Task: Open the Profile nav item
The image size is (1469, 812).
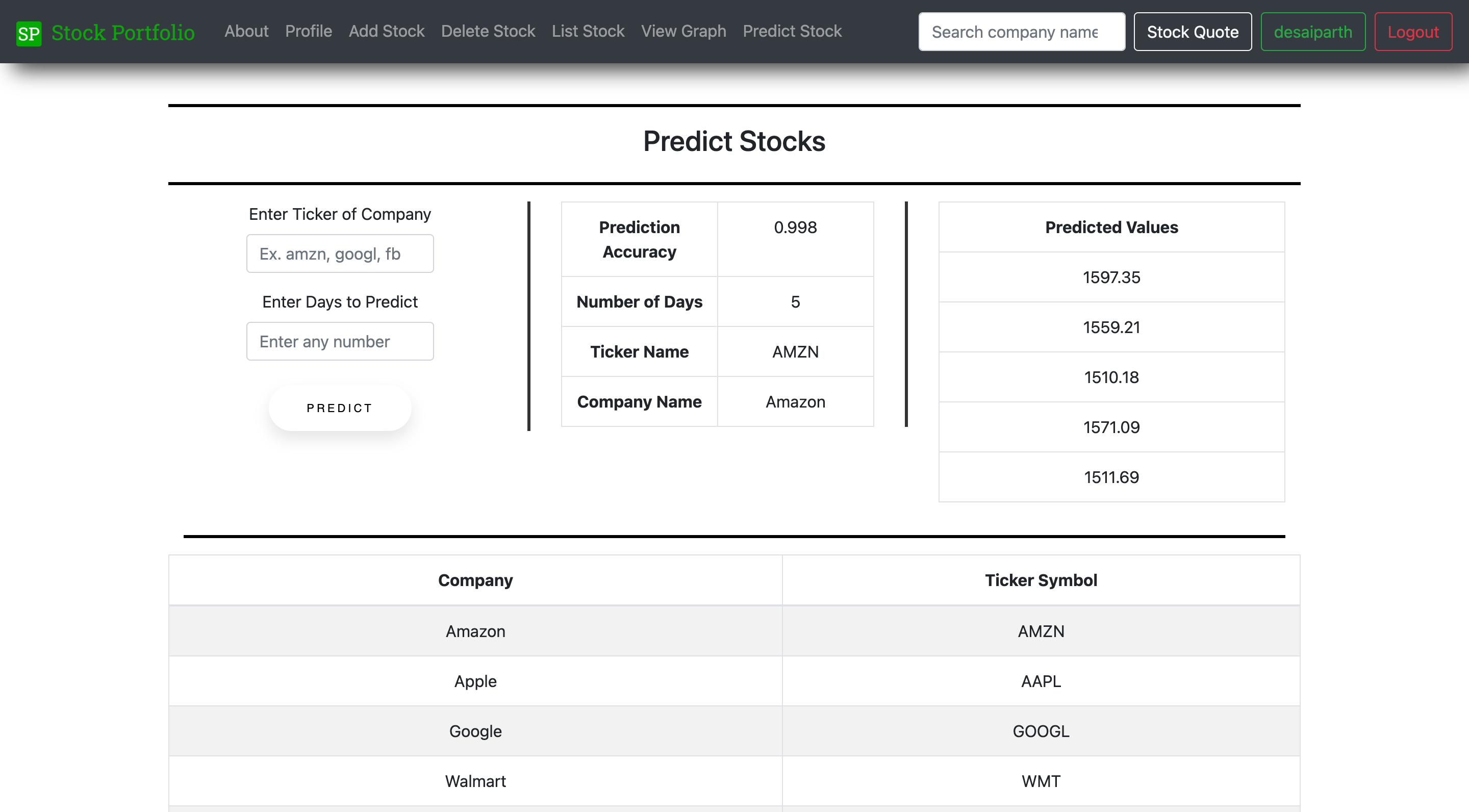Action: pos(308,31)
